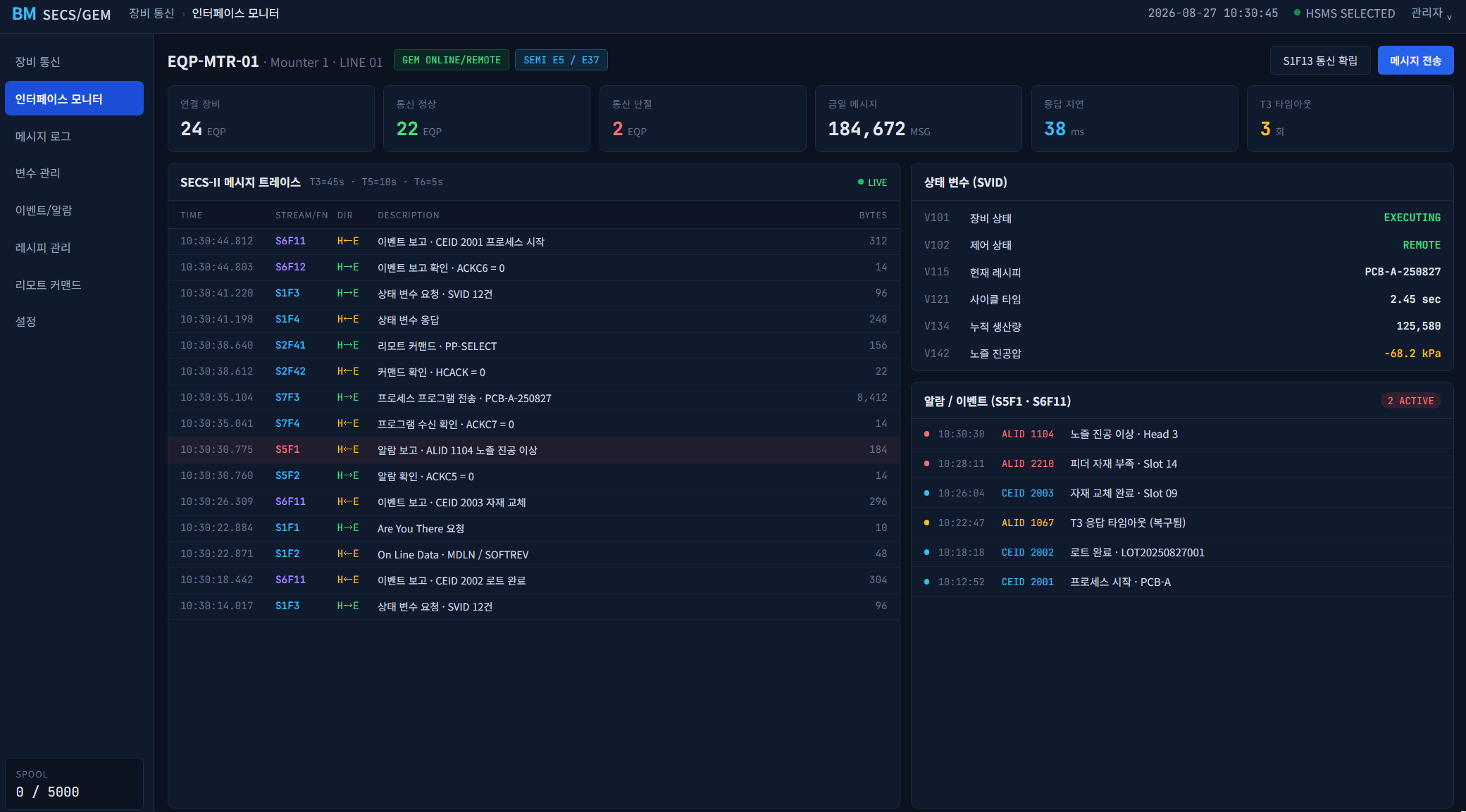
Task: Click the SEMI E5 / E37 badge
Action: coord(561,61)
